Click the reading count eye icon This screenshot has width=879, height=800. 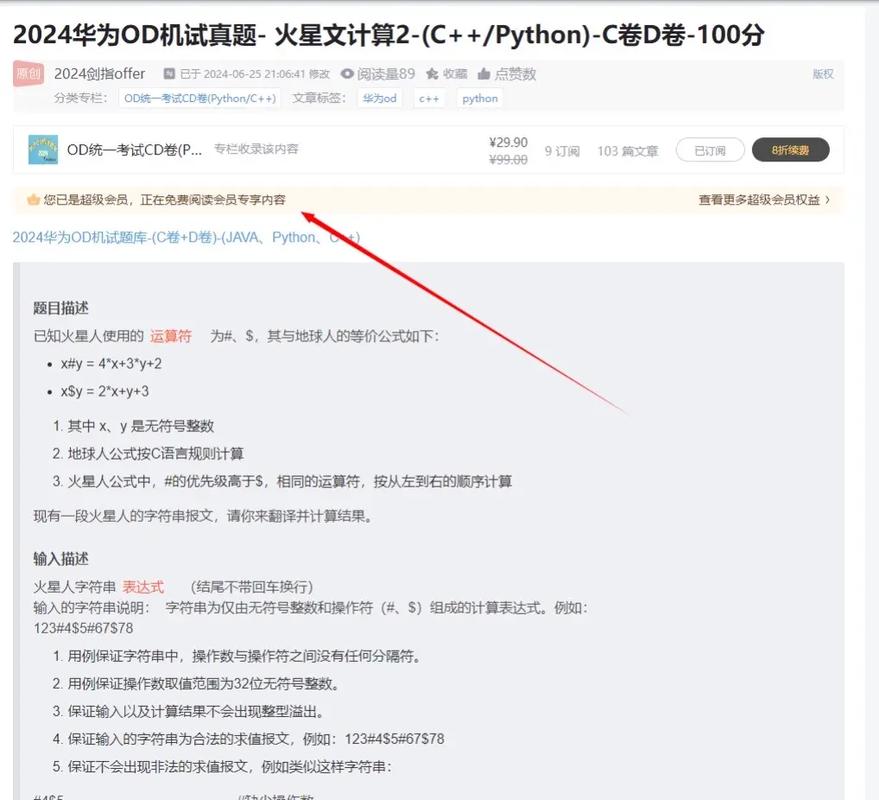[347, 73]
